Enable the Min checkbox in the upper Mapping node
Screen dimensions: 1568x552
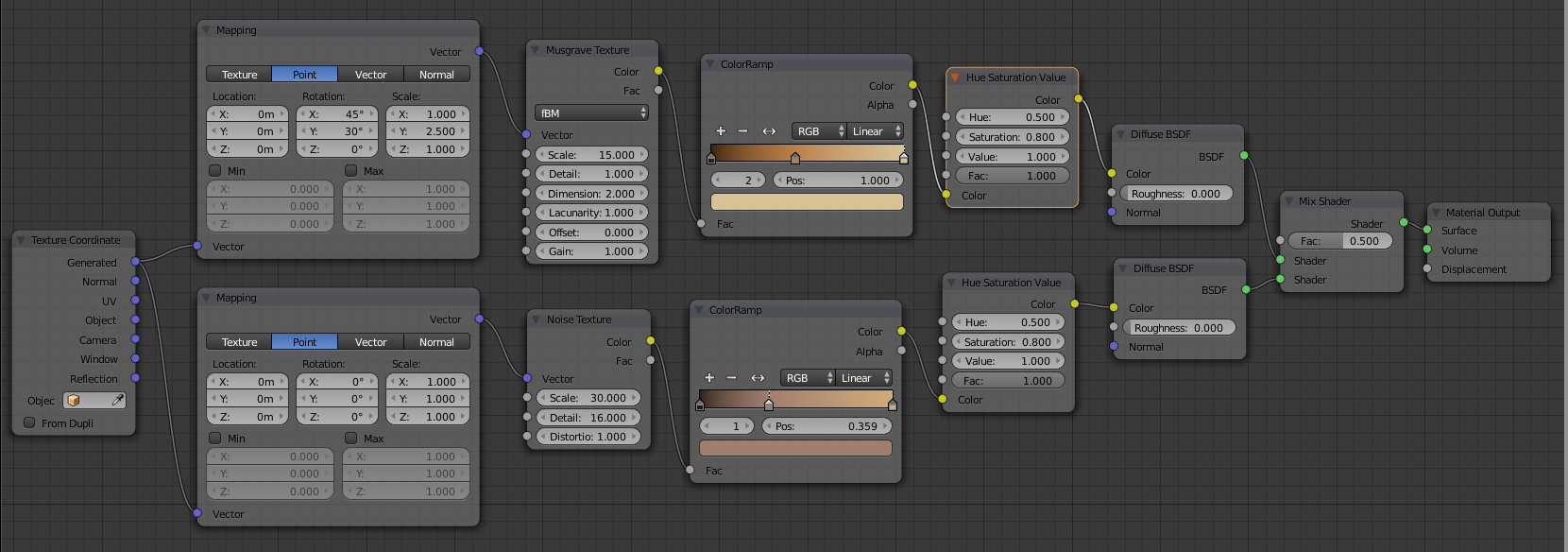point(215,171)
